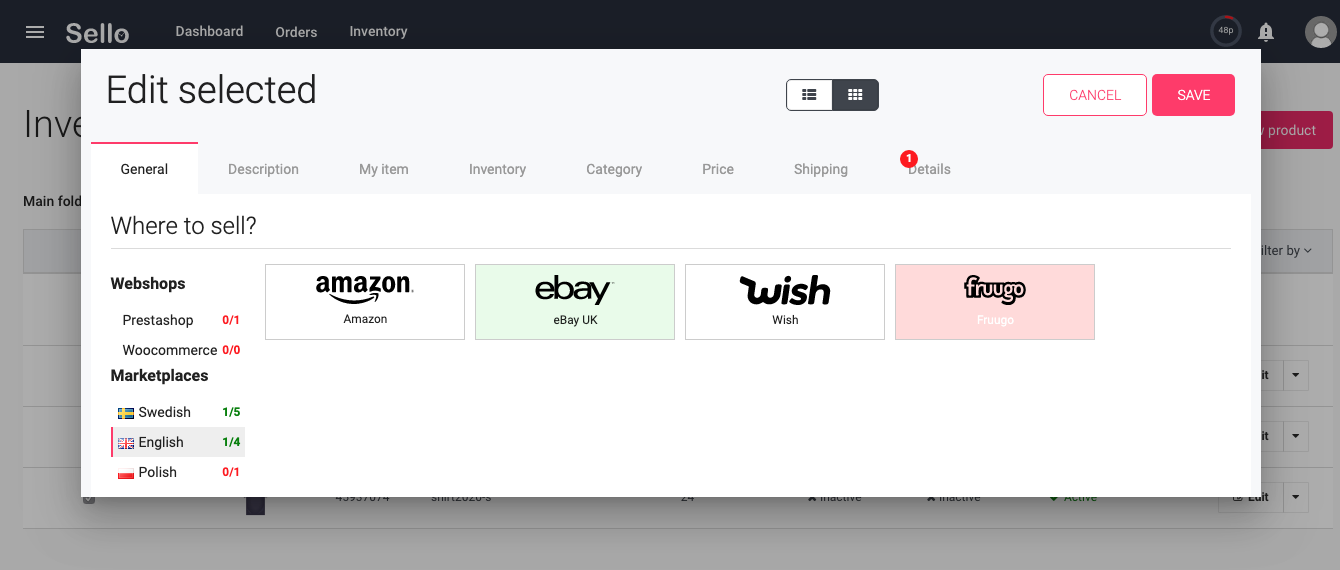This screenshot has width=1340, height=570.
Task: Click the English 1/4 count
Action: pos(231,442)
